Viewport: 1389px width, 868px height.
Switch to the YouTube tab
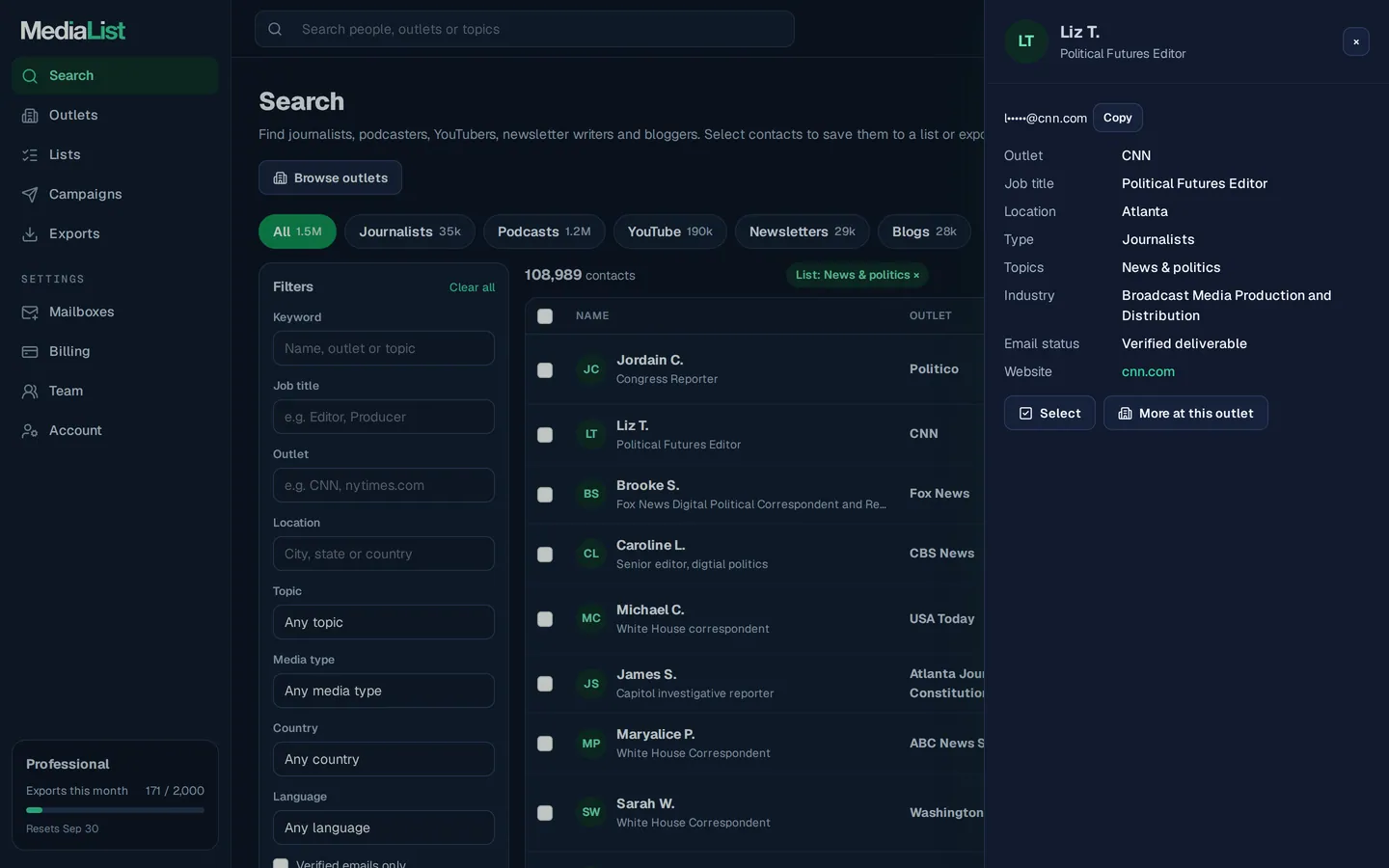click(x=670, y=231)
